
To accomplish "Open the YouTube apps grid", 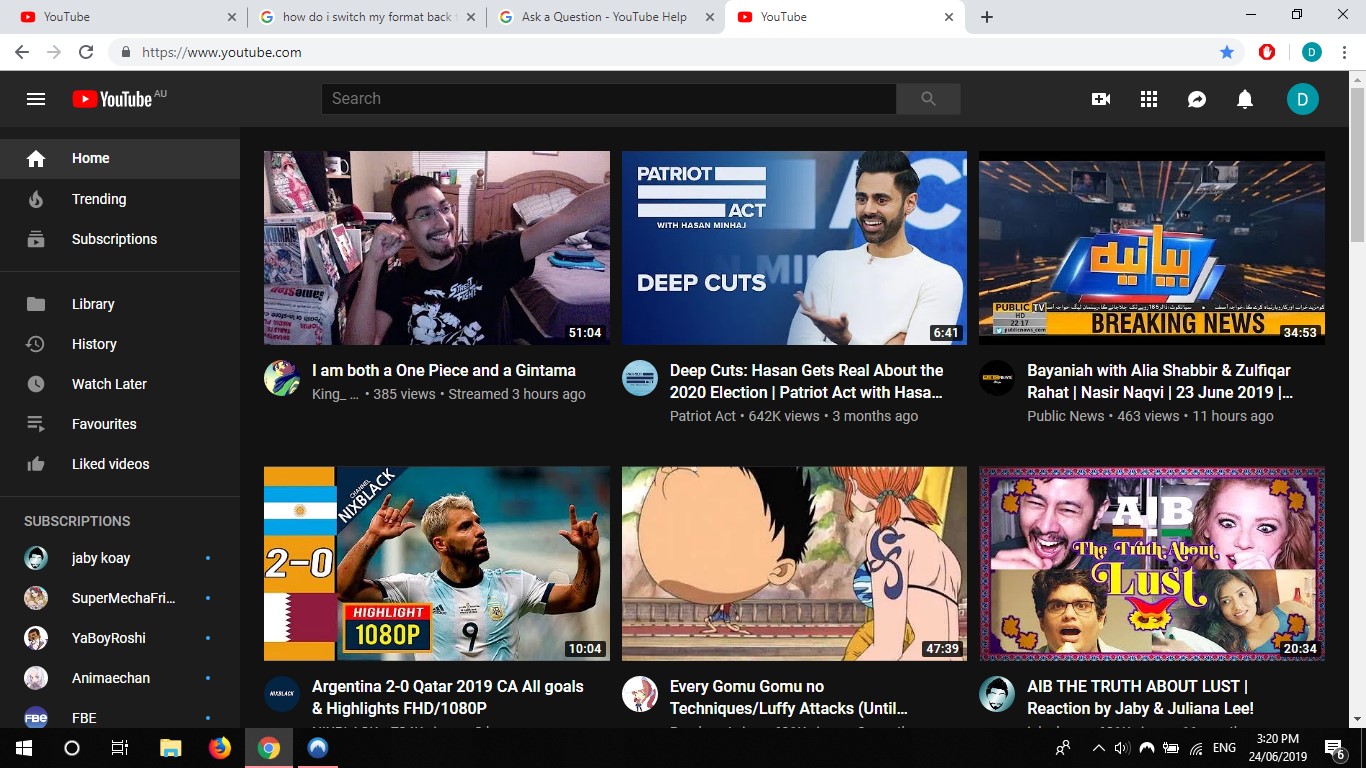I will 1148,98.
